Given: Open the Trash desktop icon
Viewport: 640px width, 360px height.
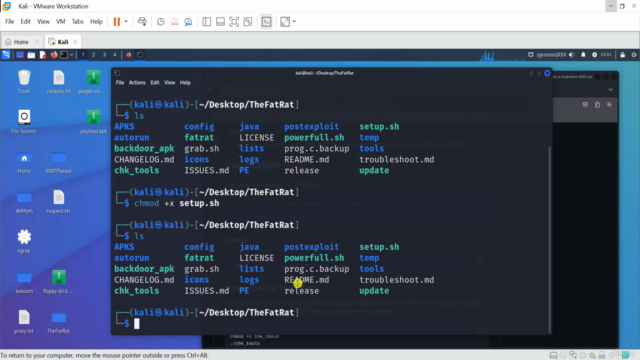Looking at the screenshot, I should [24, 82].
